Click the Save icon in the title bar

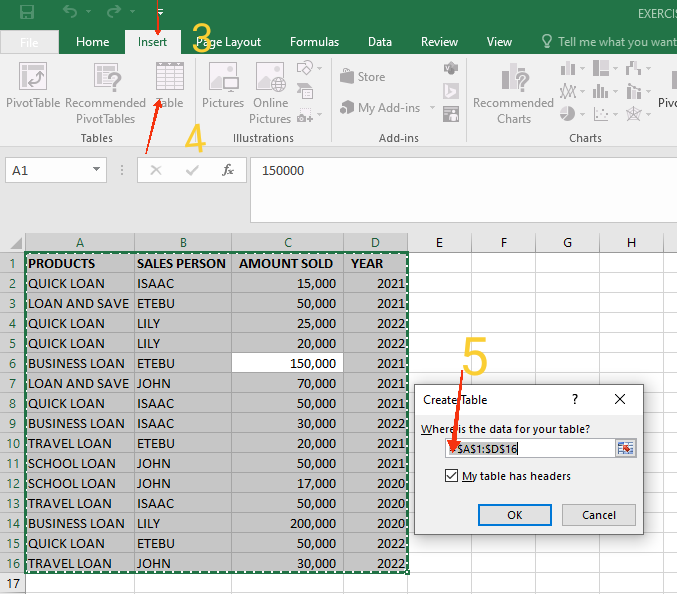point(27,12)
